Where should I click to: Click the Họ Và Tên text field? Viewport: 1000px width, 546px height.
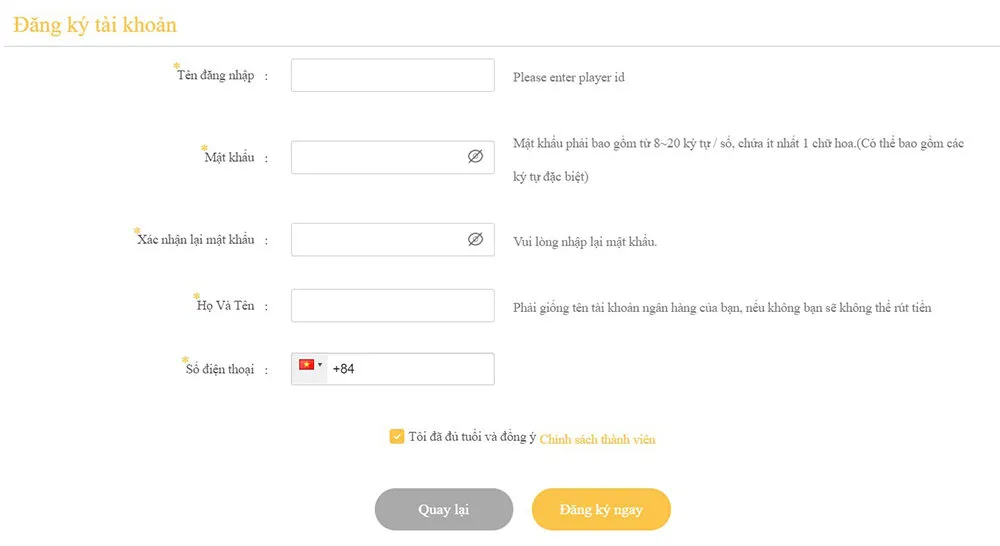point(392,306)
